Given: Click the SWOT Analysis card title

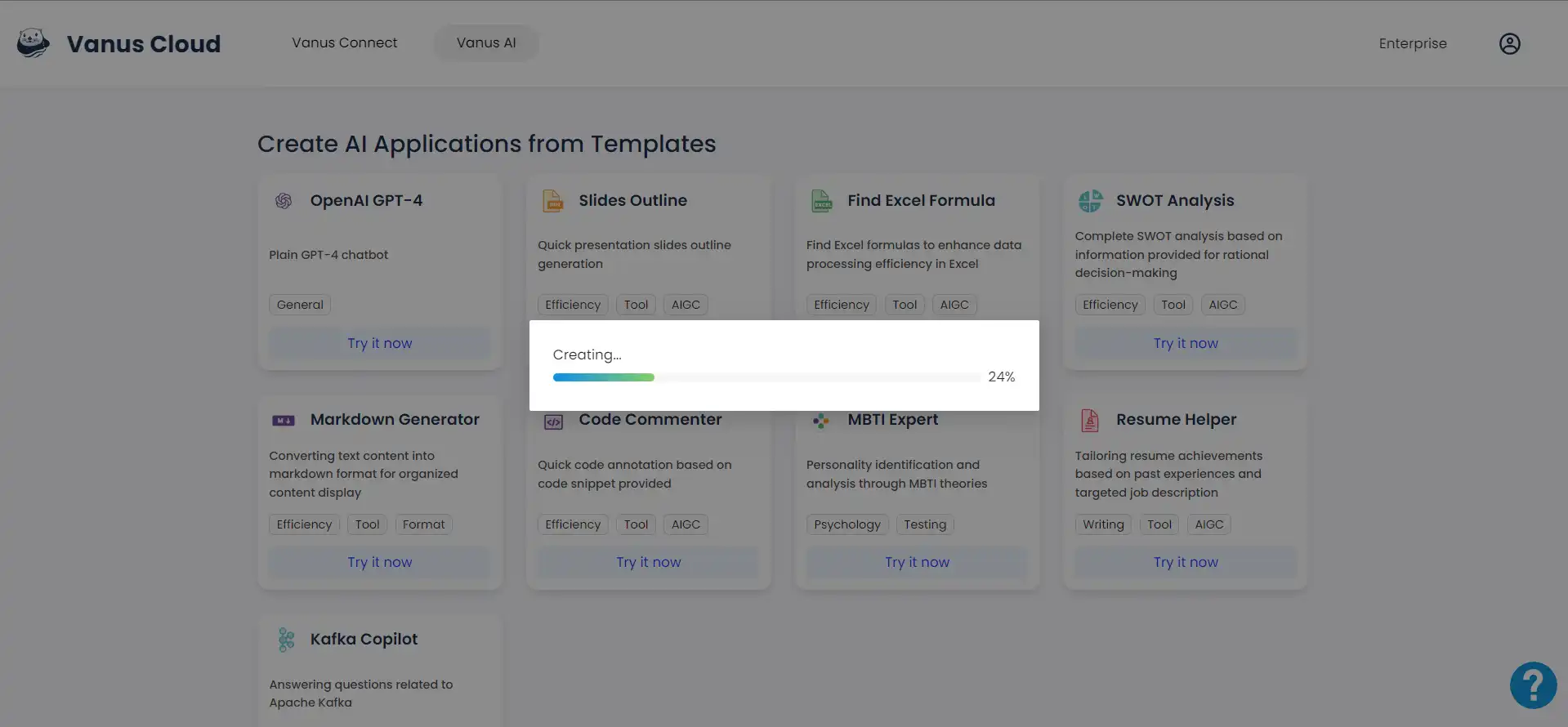Looking at the screenshot, I should pyautogui.click(x=1175, y=200).
